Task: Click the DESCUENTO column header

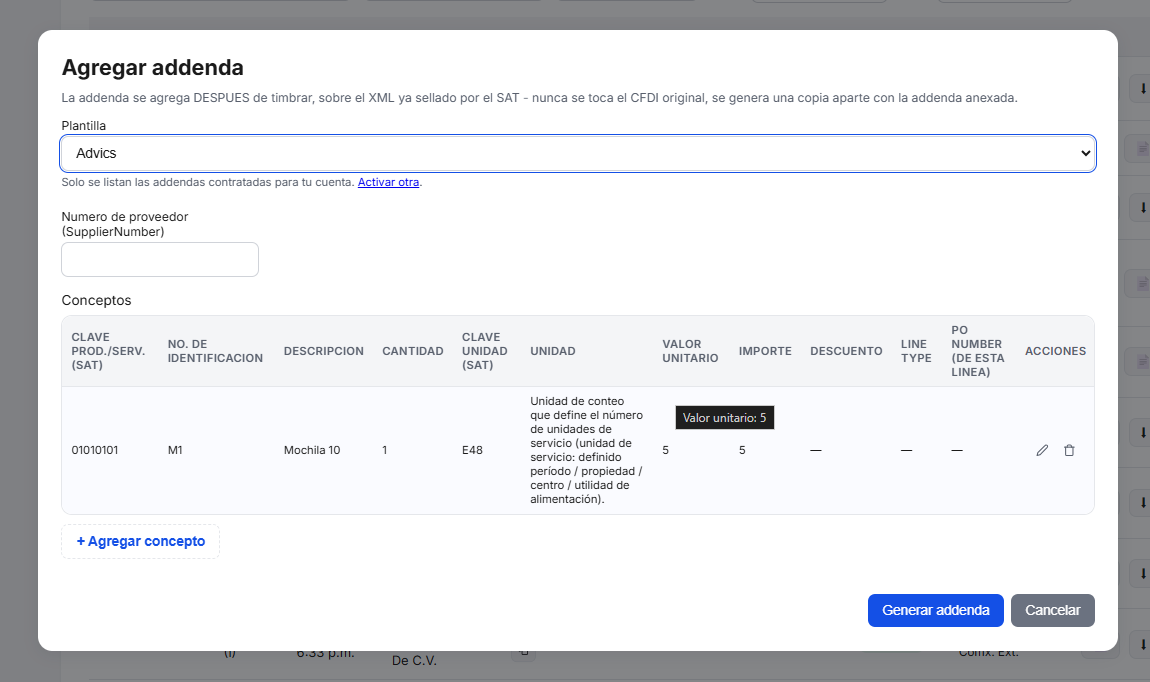Action: (846, 351)
